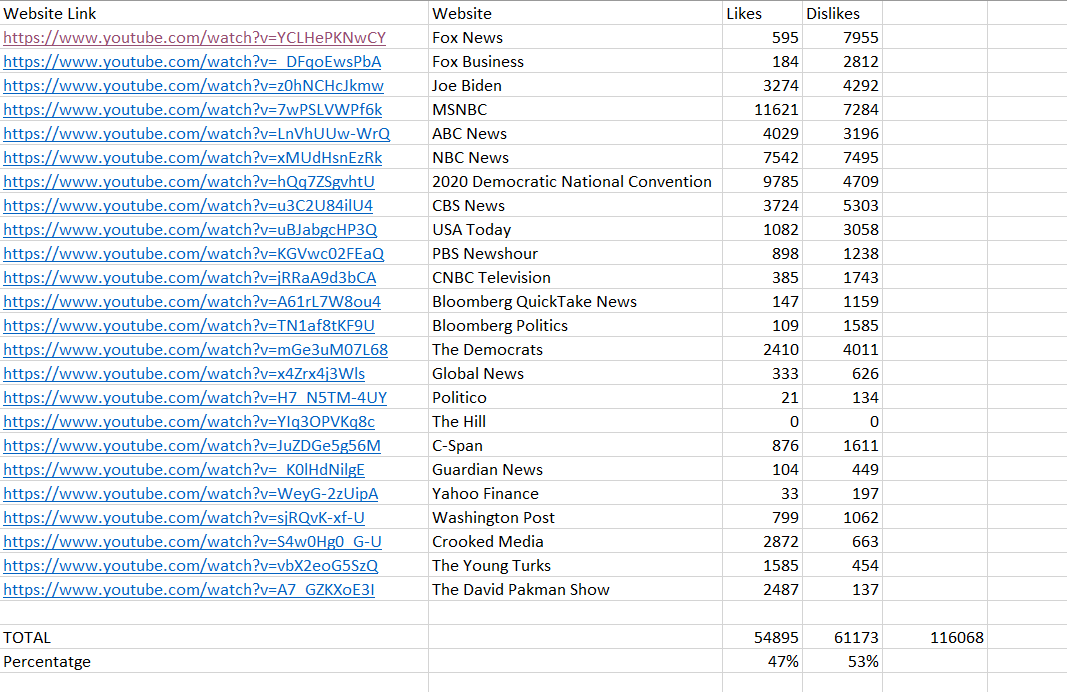This screenshot has height=692, width=1067.
Task: Open the Bloomberg QuickTake News link
Action: 192,301
